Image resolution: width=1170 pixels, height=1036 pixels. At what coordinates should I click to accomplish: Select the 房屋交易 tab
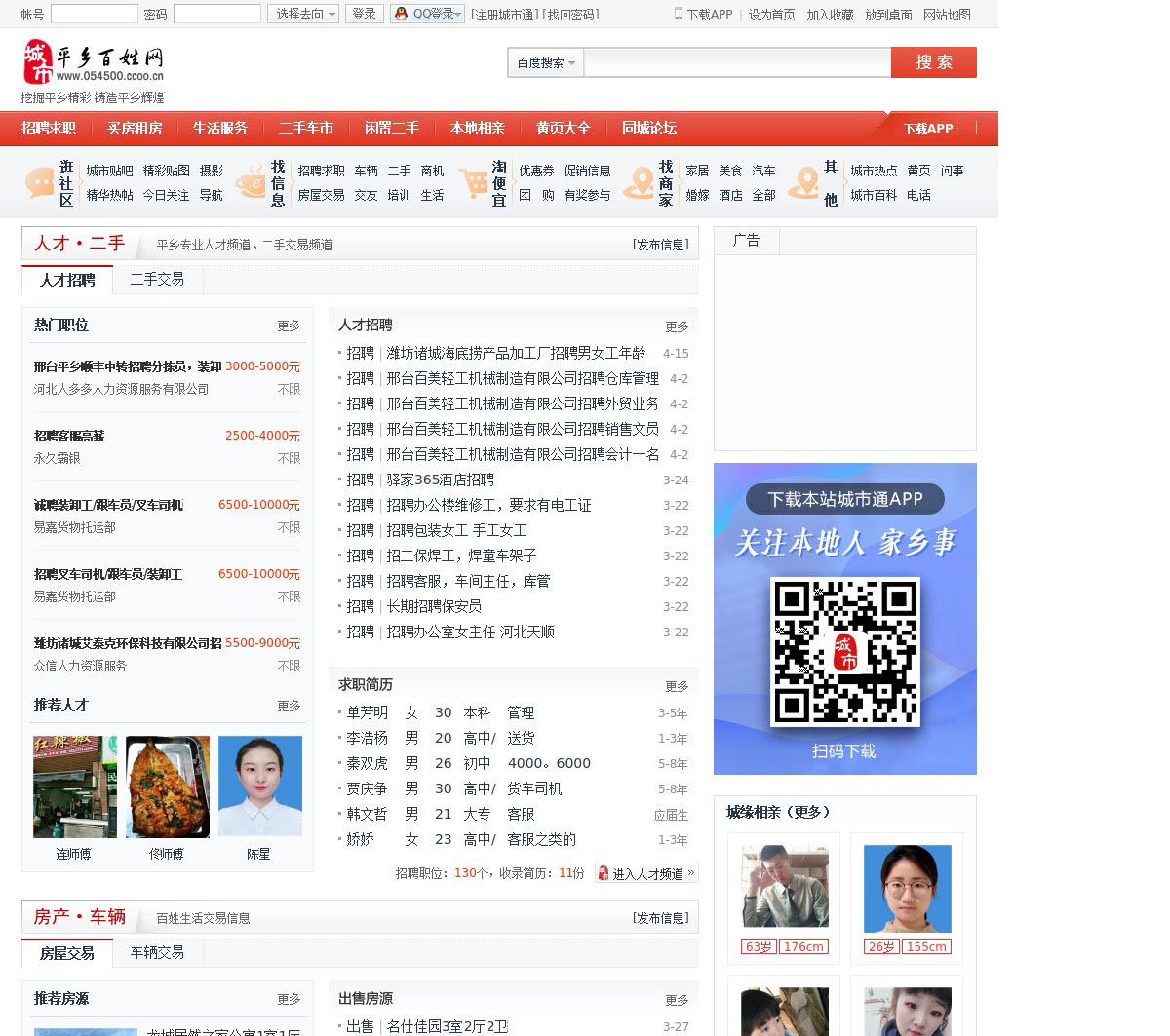pyautogui.click(x=67, y=953)
